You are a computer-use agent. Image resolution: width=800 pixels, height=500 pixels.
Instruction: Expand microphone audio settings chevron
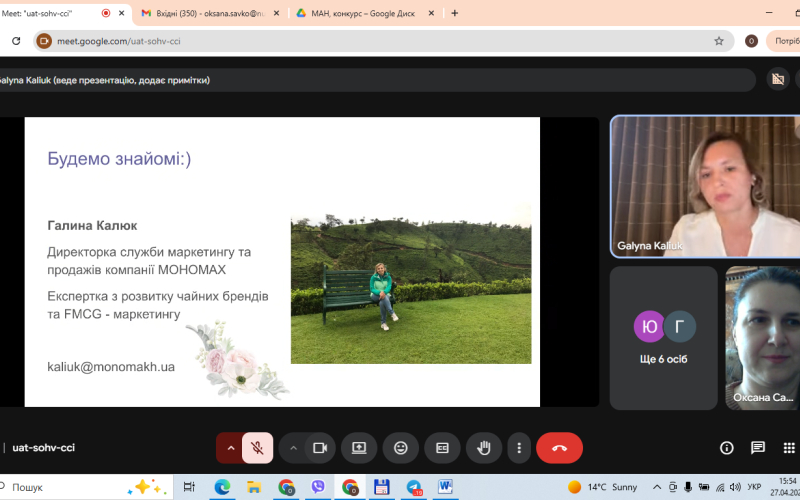pos(231,448)
